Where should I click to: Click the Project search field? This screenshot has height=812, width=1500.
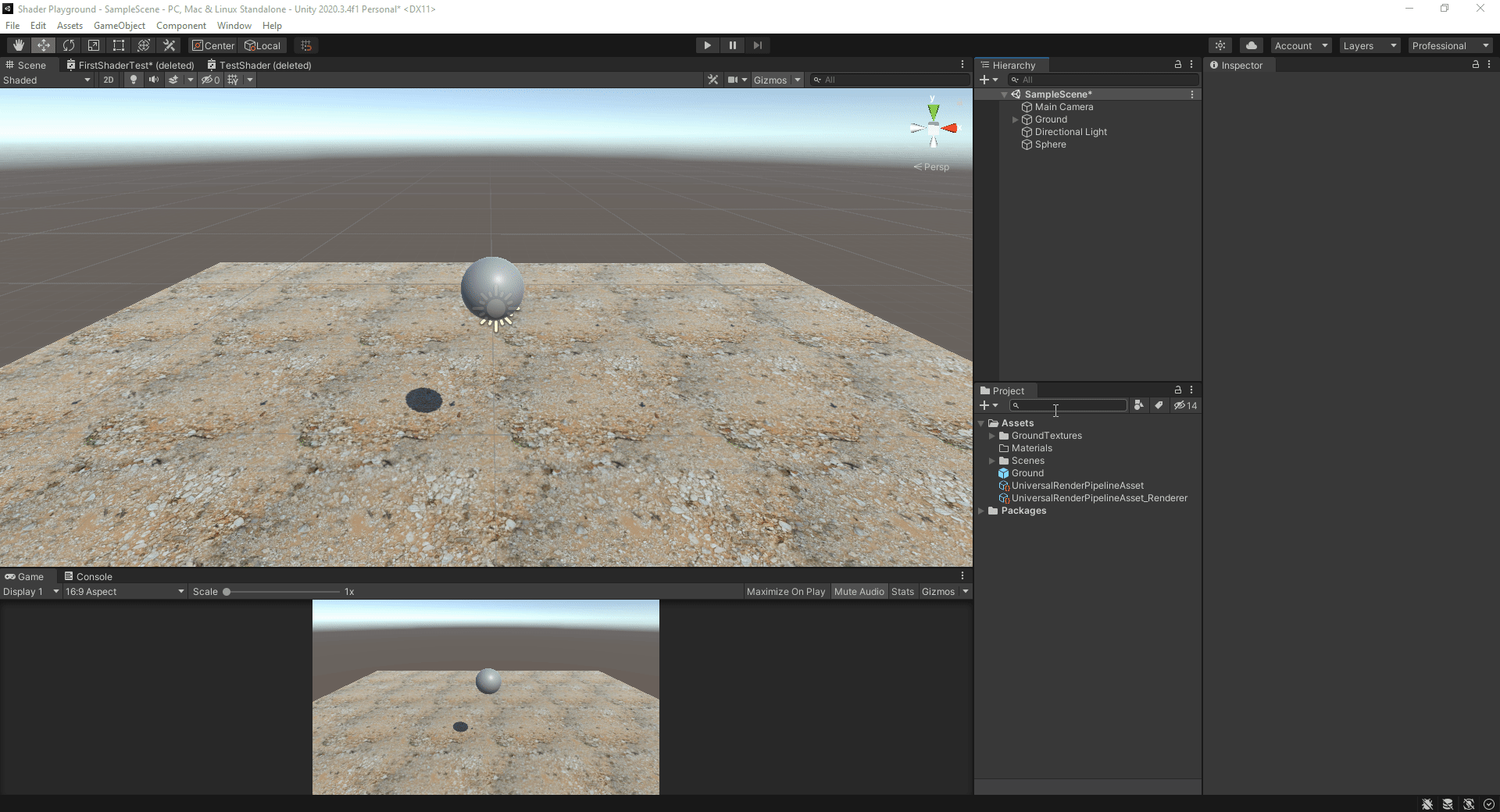(x=1068, y=405)
